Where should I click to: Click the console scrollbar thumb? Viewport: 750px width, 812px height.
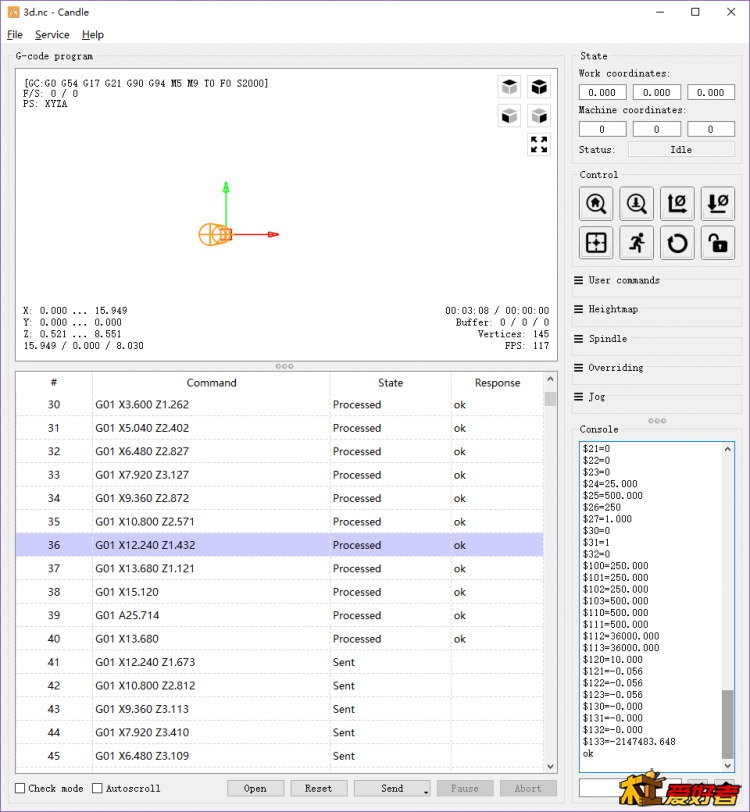click(x=728, y=724)
